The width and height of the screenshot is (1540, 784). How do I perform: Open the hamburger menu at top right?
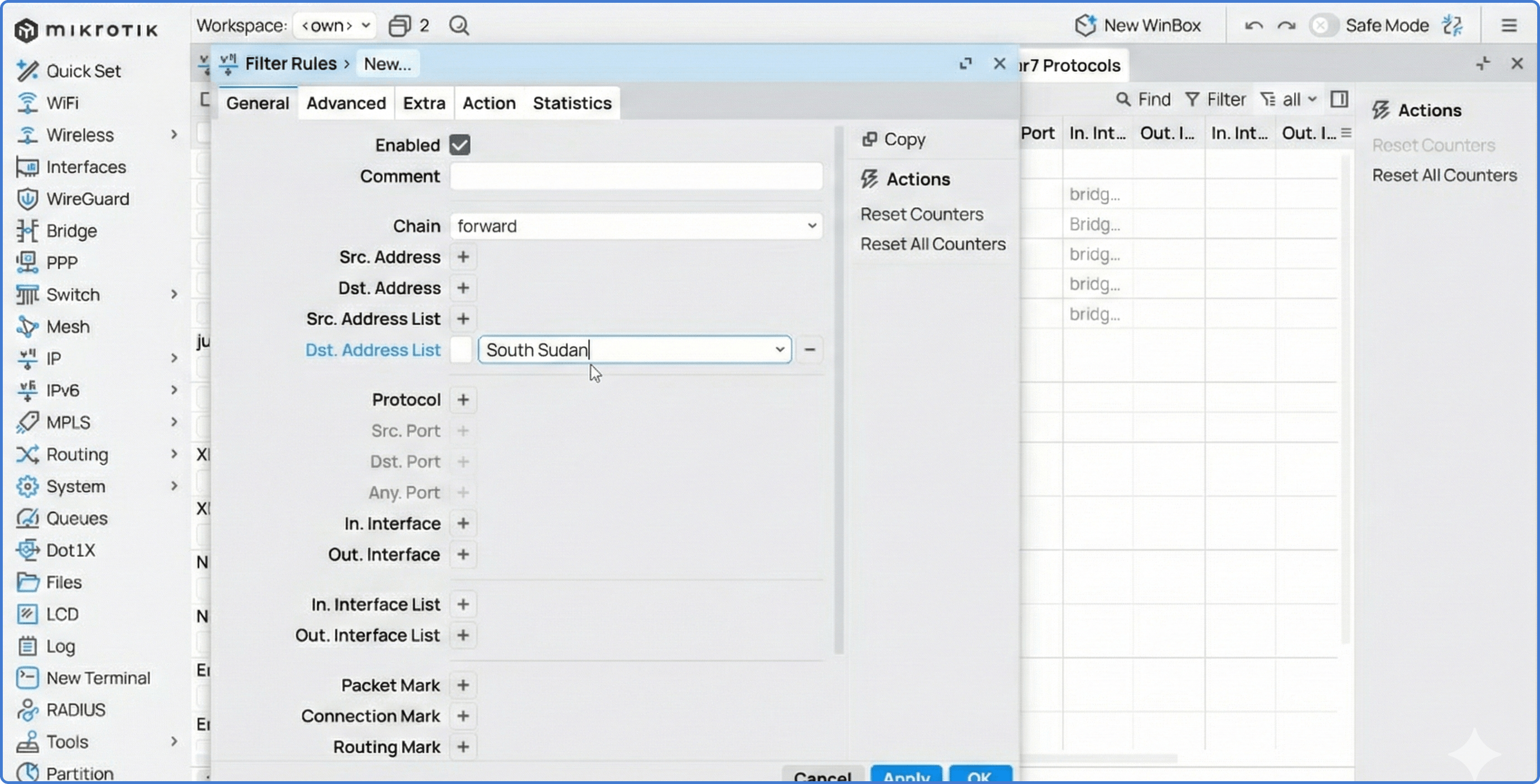[1508, 26]
